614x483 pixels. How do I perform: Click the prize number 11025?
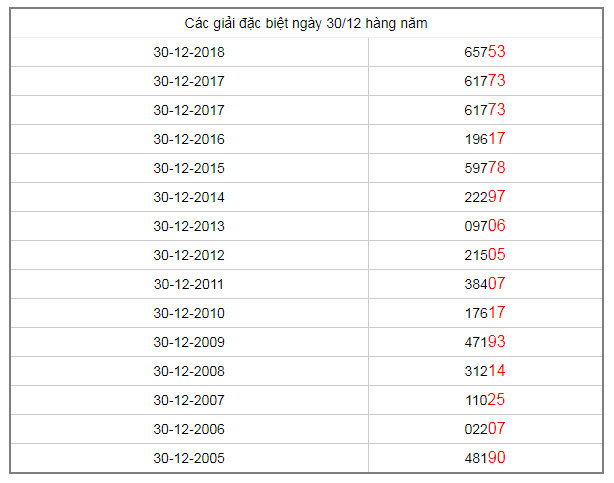point(485,400)
